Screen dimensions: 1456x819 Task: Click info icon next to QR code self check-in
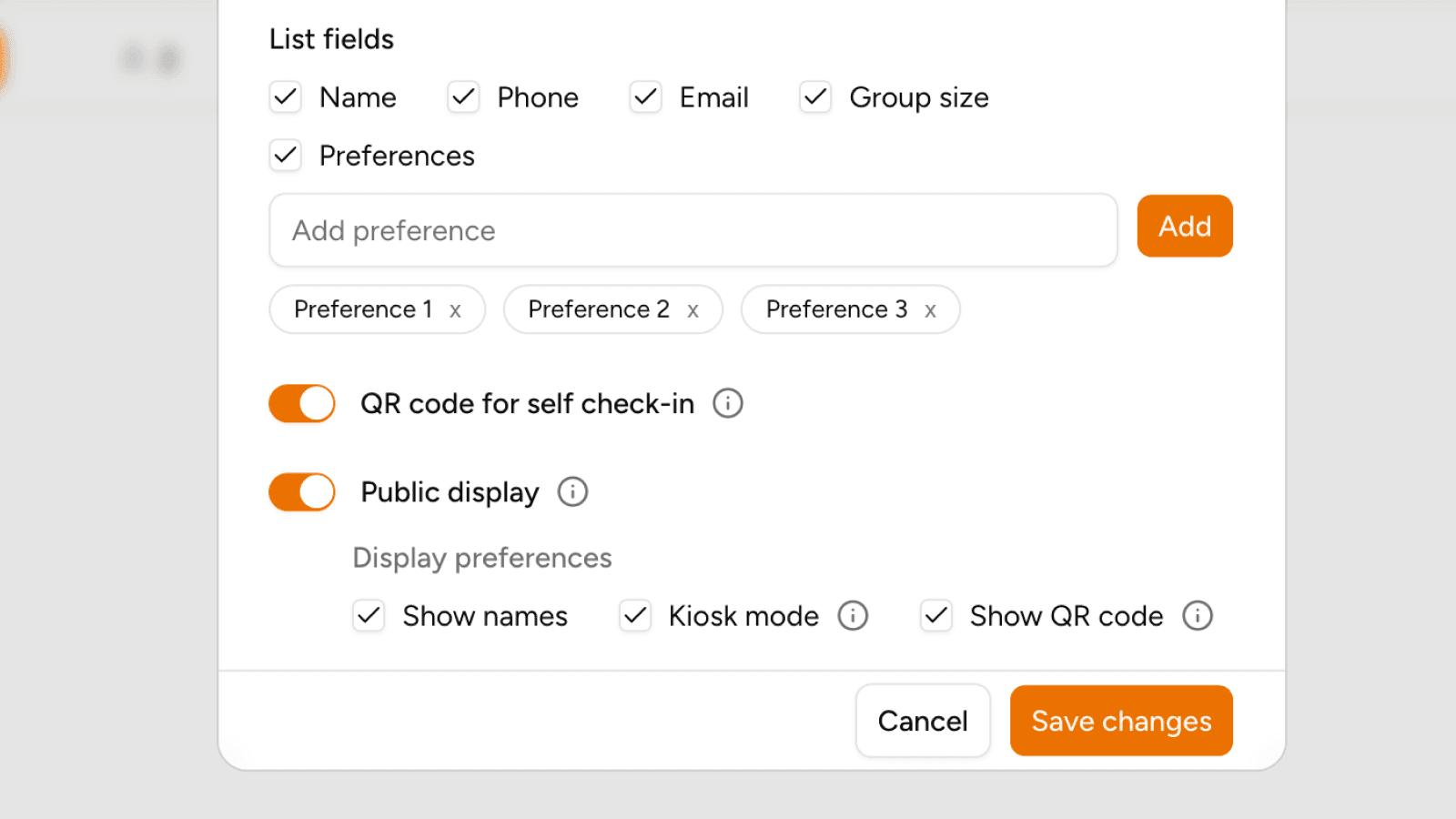coord(727,403)
